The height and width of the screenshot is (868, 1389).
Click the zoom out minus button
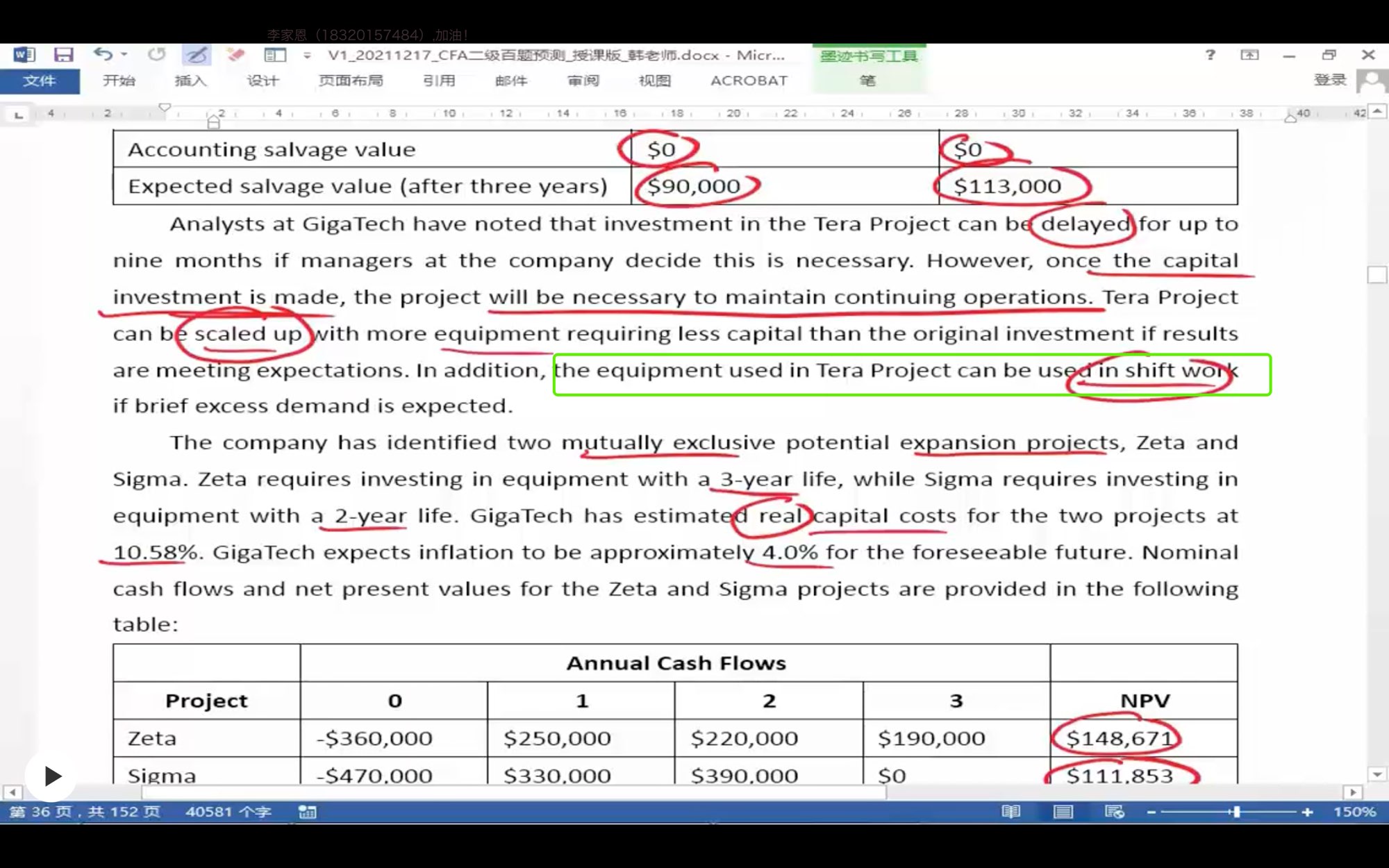click(x=1151, y=812)
